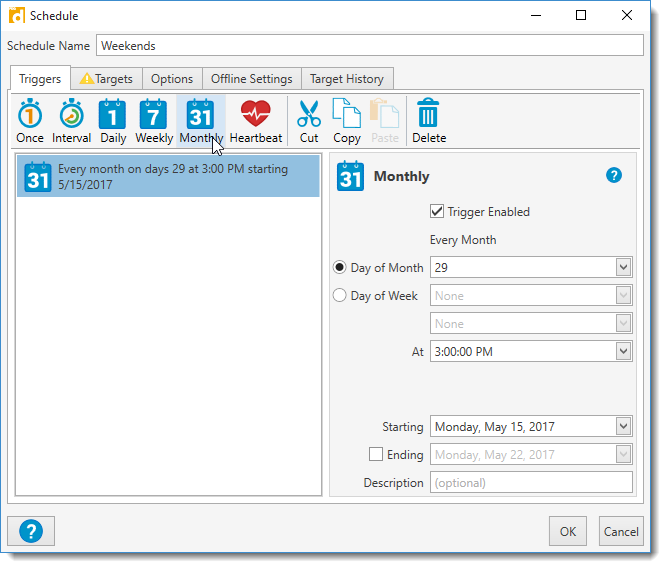Open help for Monthly trigger
This screenshot has width=666, height=568.
point(614,175)
